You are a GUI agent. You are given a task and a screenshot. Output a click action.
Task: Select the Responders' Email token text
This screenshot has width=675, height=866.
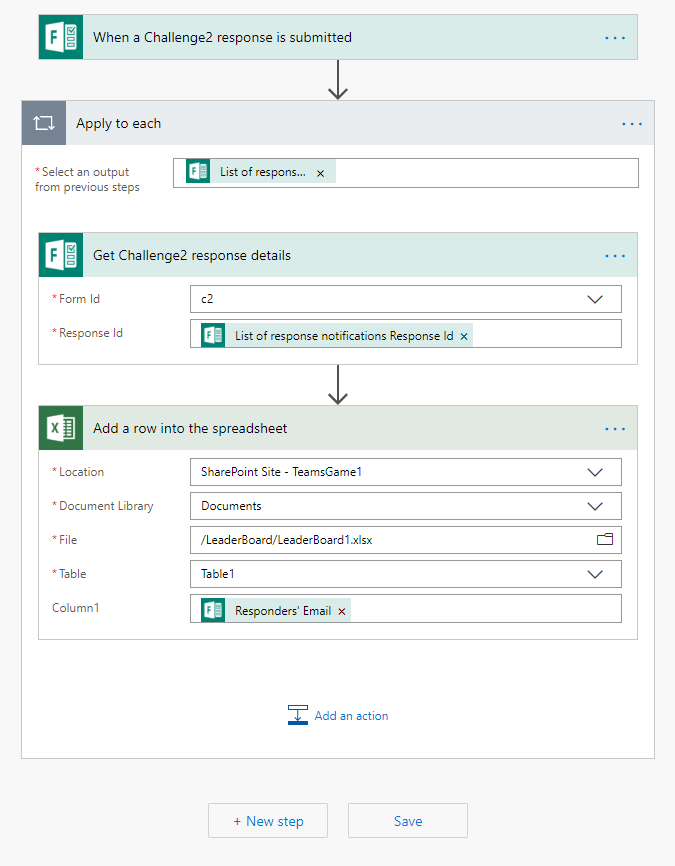[283, 611]
